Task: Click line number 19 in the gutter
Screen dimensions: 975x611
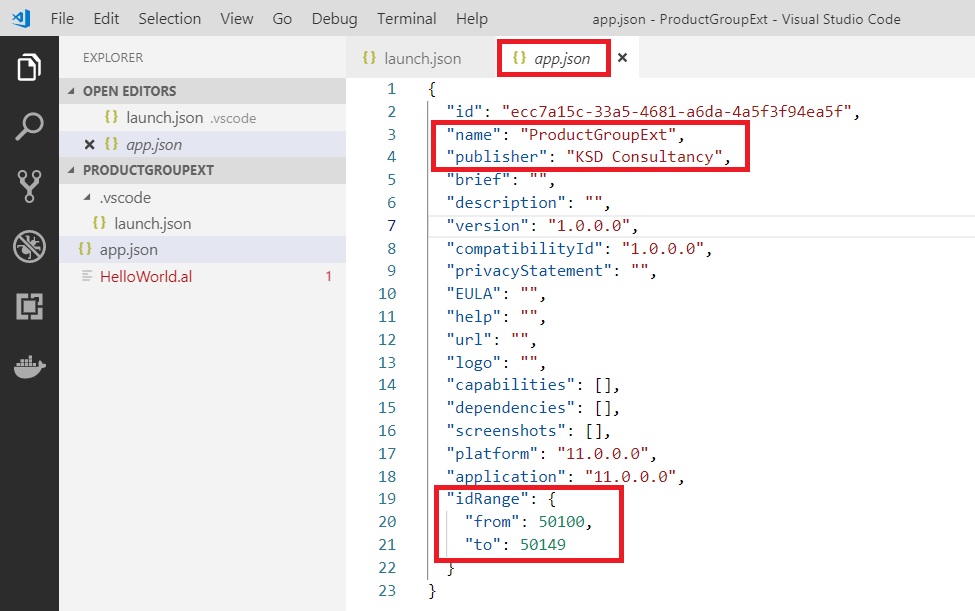Action: click(x=386, y=499)
